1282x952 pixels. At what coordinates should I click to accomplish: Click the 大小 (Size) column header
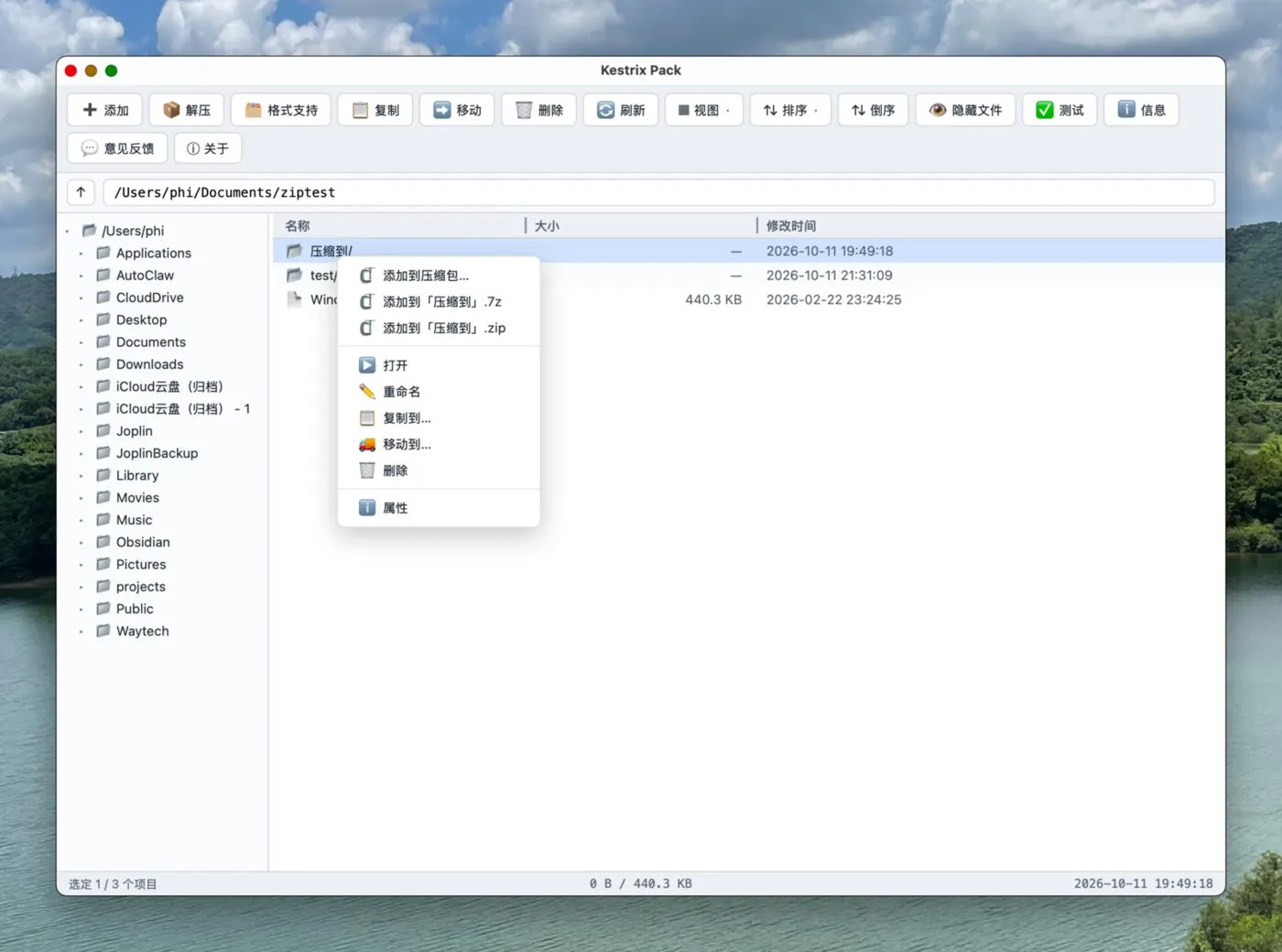pos(641,225)
